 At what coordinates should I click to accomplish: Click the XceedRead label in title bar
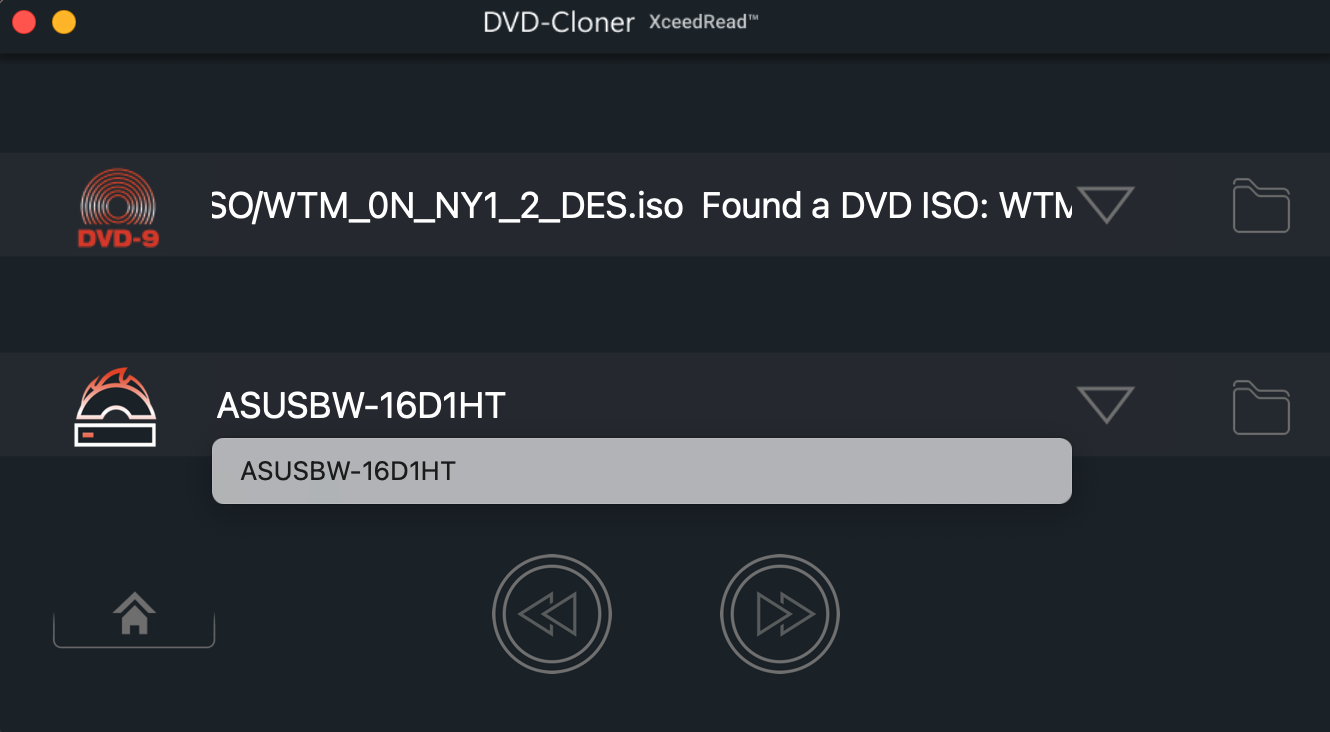(704, 21)
